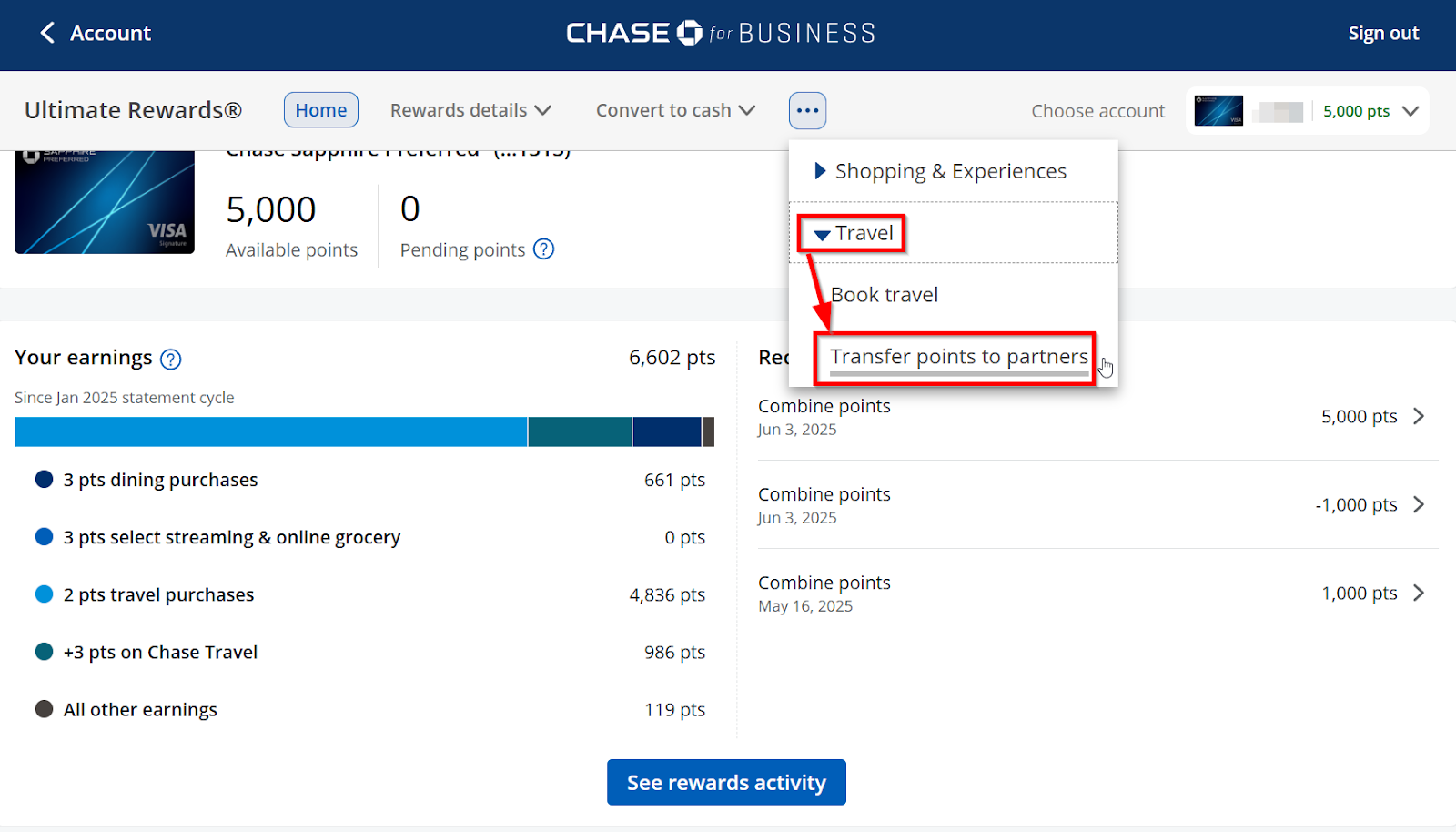Screen dimensions: 1456x832
Task: Click the dark navy earnings bar segment
Action: 667,431
